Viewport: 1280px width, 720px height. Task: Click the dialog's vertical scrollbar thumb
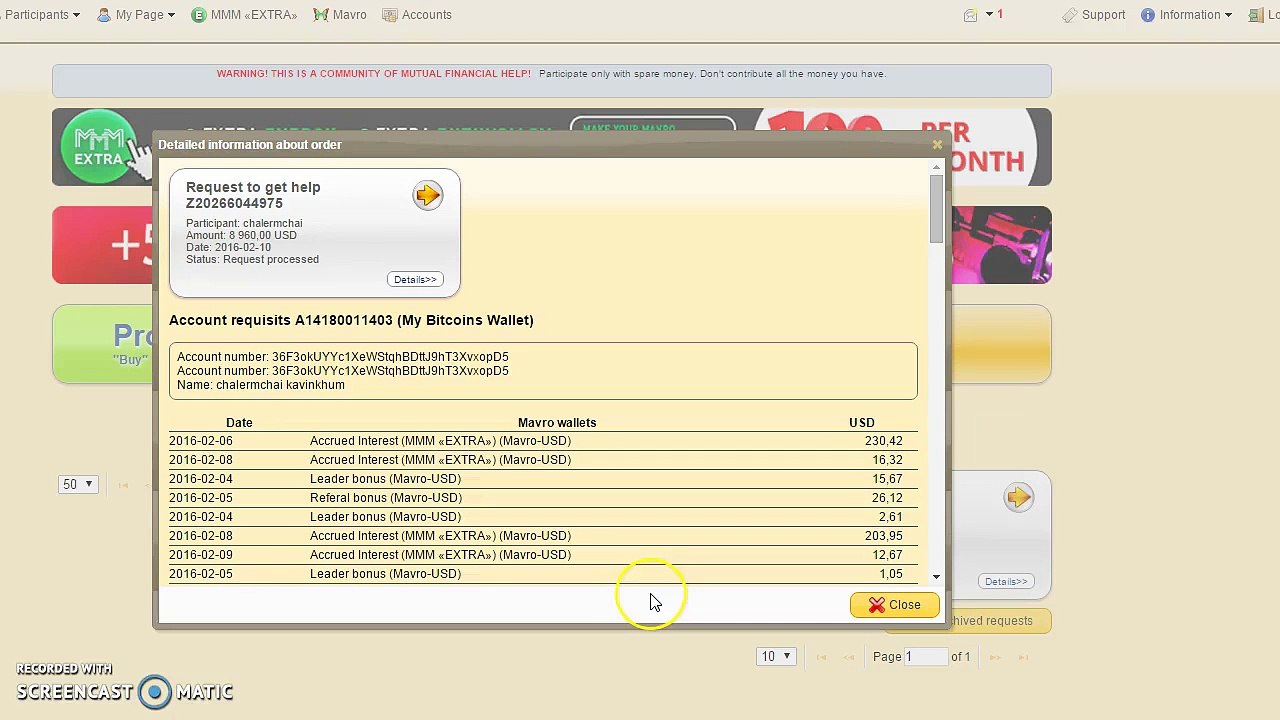pos(936,208)
